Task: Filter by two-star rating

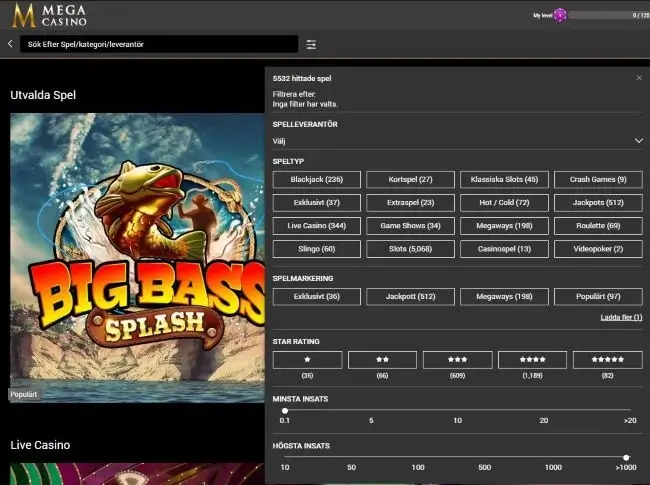Action: (382, 360)
